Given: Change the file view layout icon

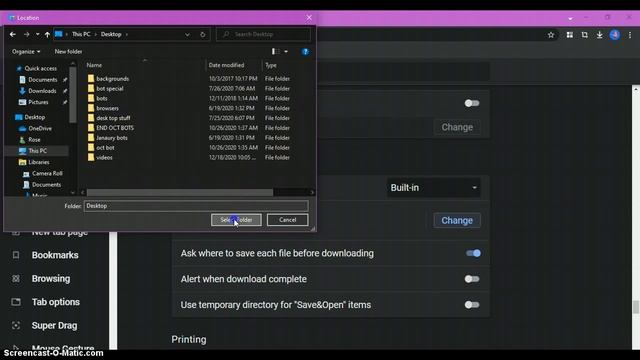Looking at the screenshot, I should point(276,51).
